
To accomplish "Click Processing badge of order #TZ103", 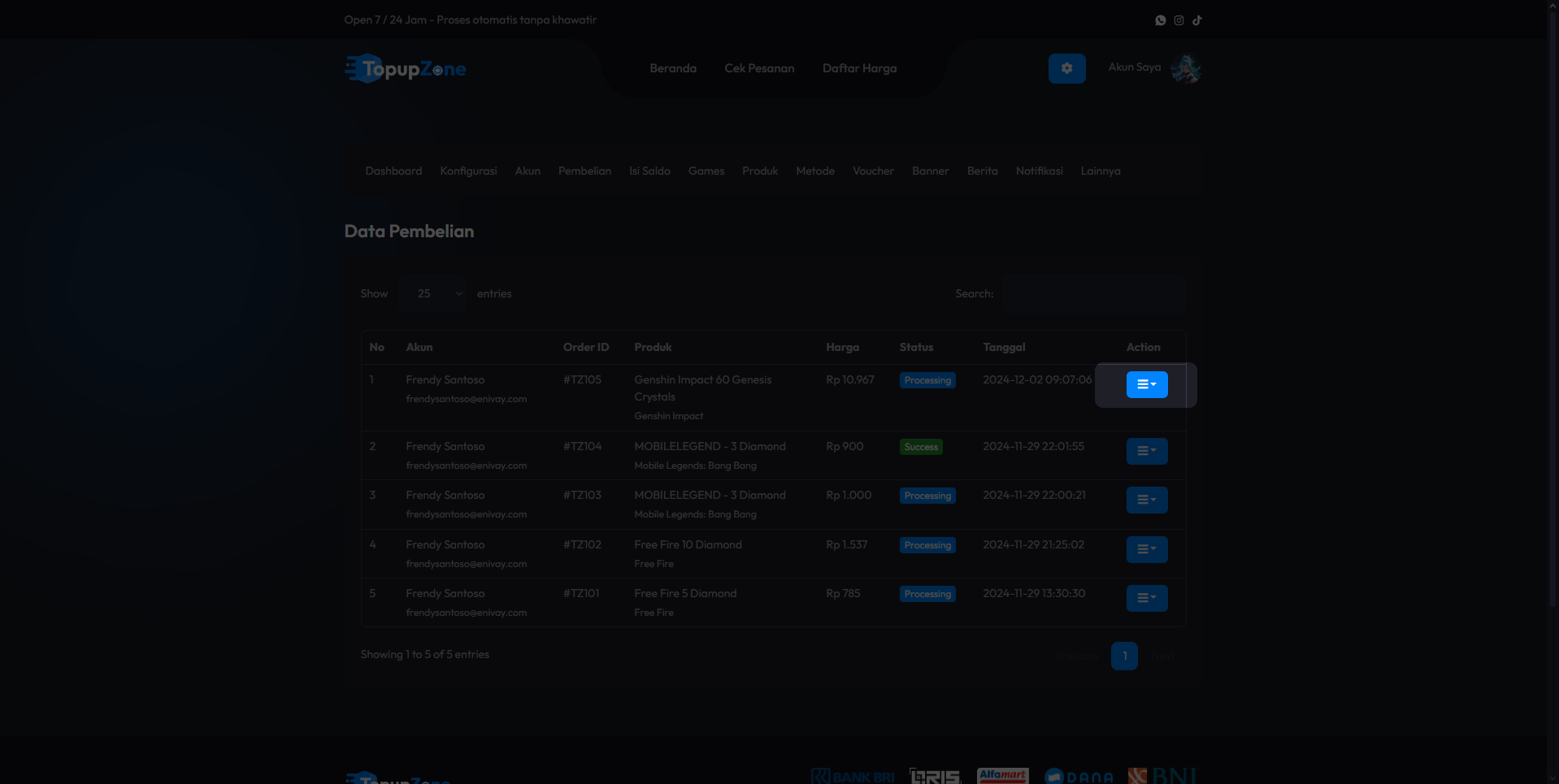I will [927, 496].
